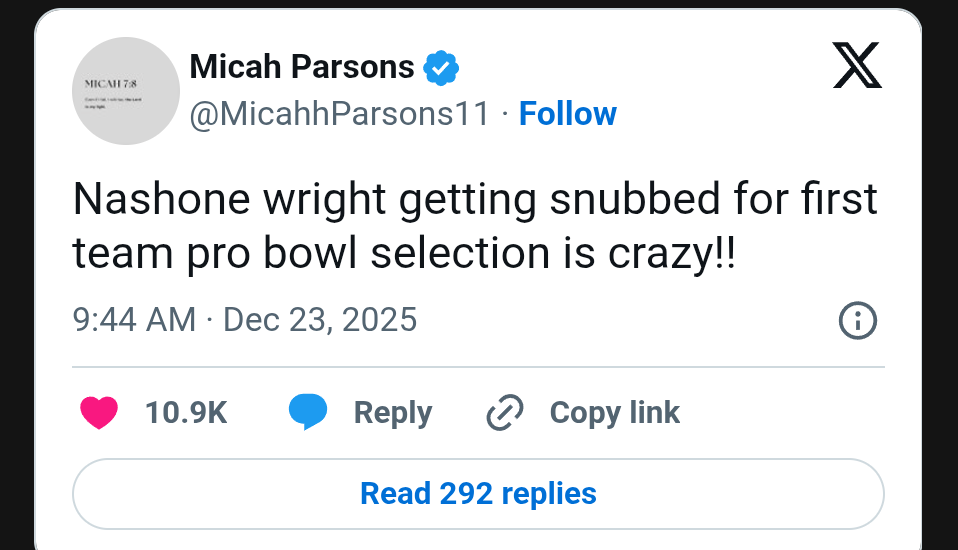Click the word "crazy!!" in tweet
Viewport: 958px width, 550px height.
[672, 253]
